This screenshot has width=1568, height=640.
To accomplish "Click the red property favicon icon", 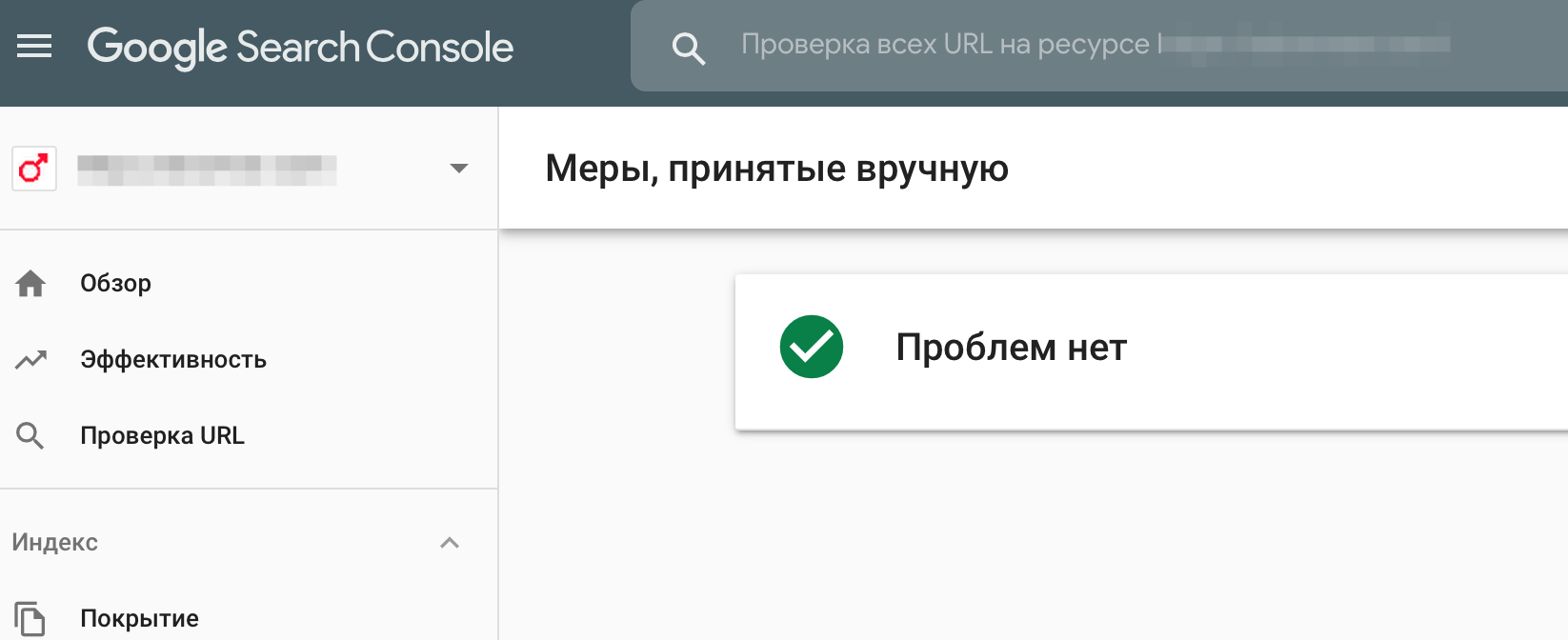I will click(x=34, y=169).
